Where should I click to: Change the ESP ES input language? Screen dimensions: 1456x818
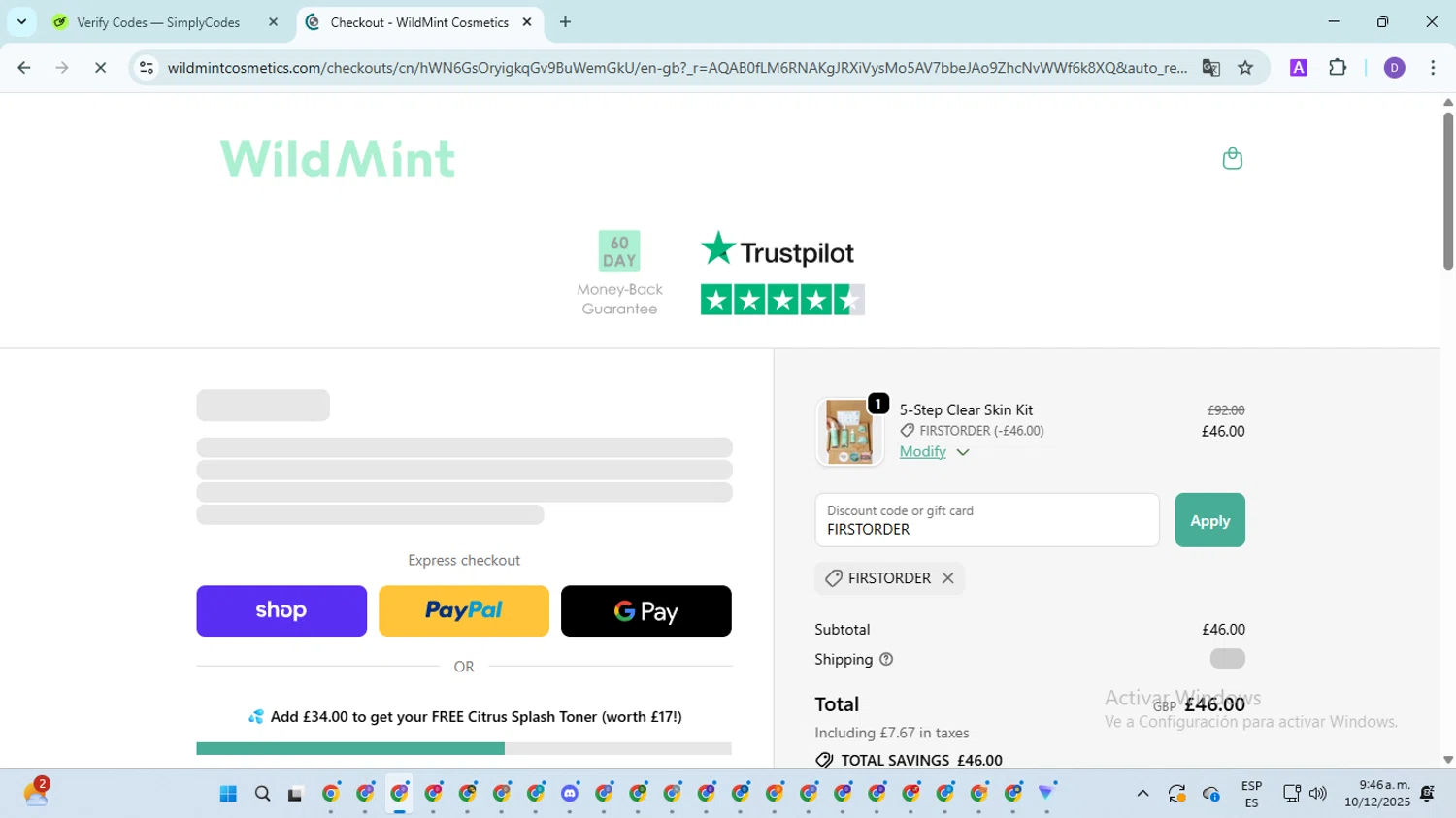point(1251,794)
